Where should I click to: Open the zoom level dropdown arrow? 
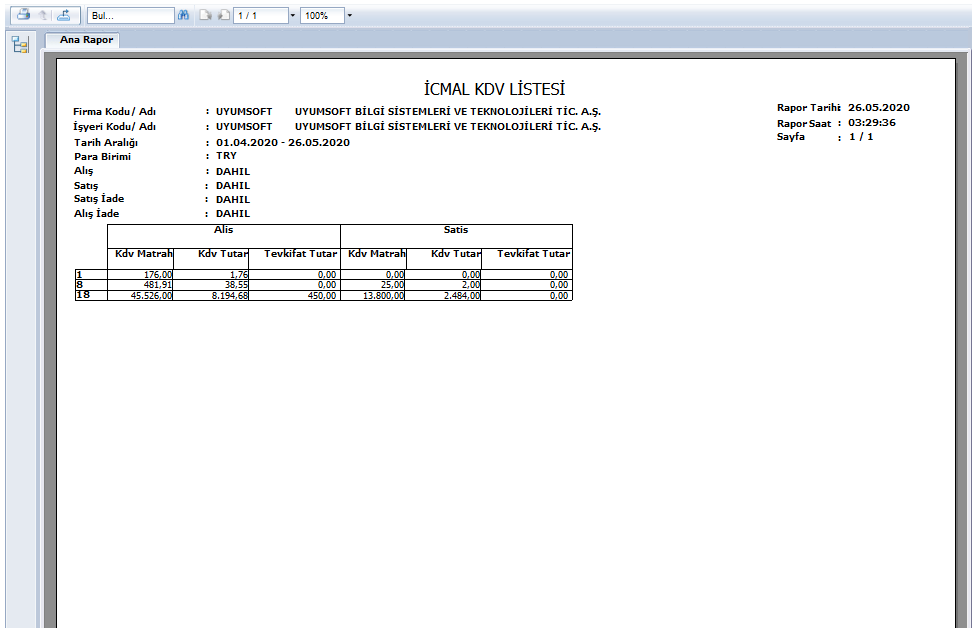click(350, 16)
